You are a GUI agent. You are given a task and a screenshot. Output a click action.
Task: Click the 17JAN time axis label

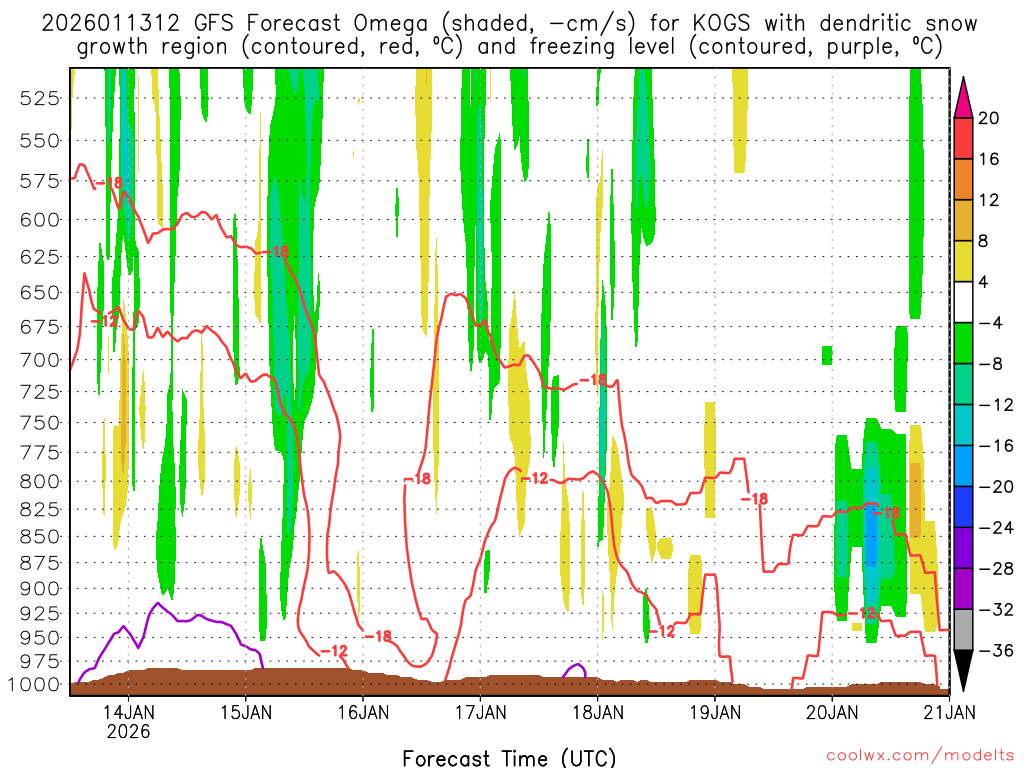click(x=480, y=712)
